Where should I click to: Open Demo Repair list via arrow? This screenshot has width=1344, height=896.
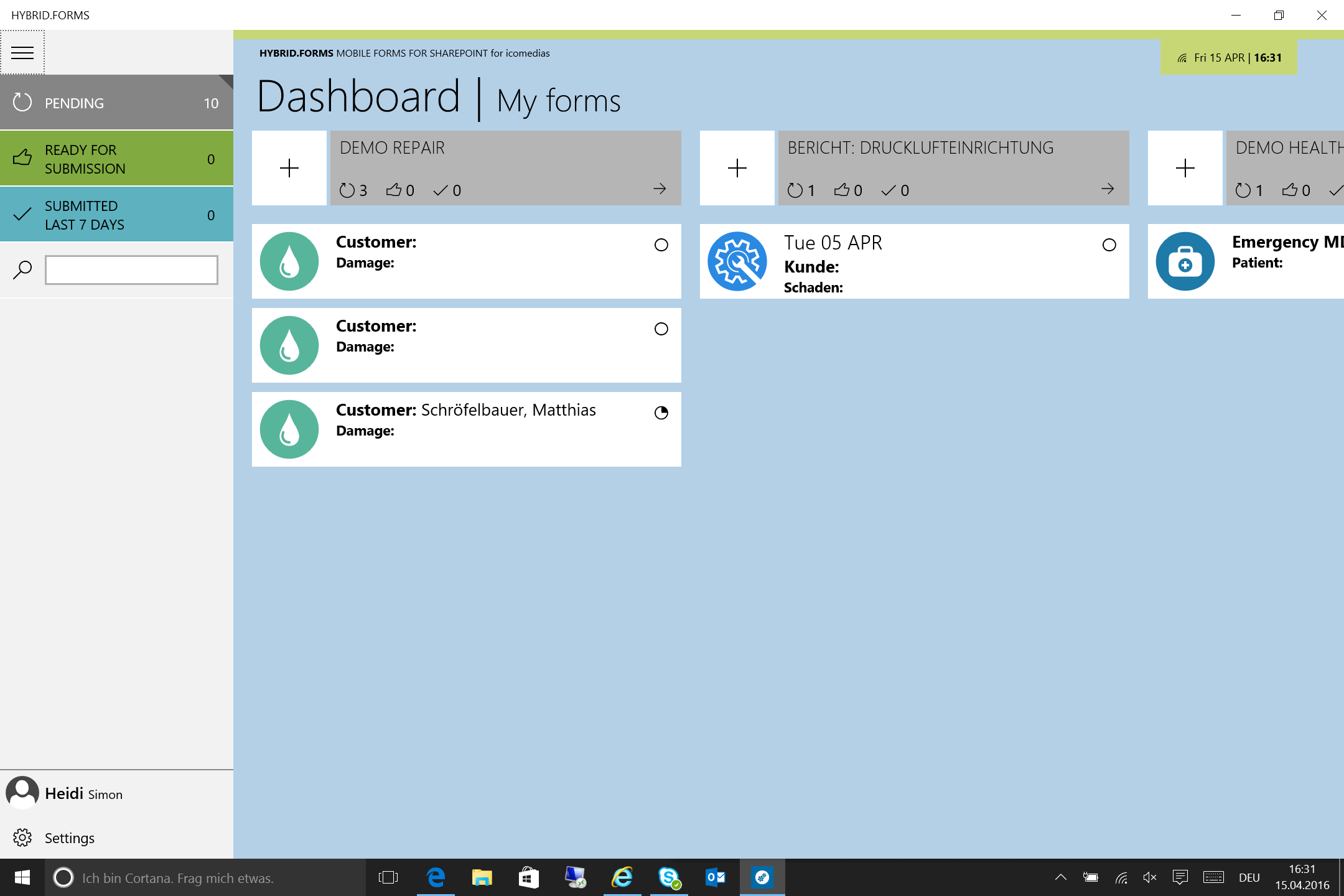[x=660, y=189]
